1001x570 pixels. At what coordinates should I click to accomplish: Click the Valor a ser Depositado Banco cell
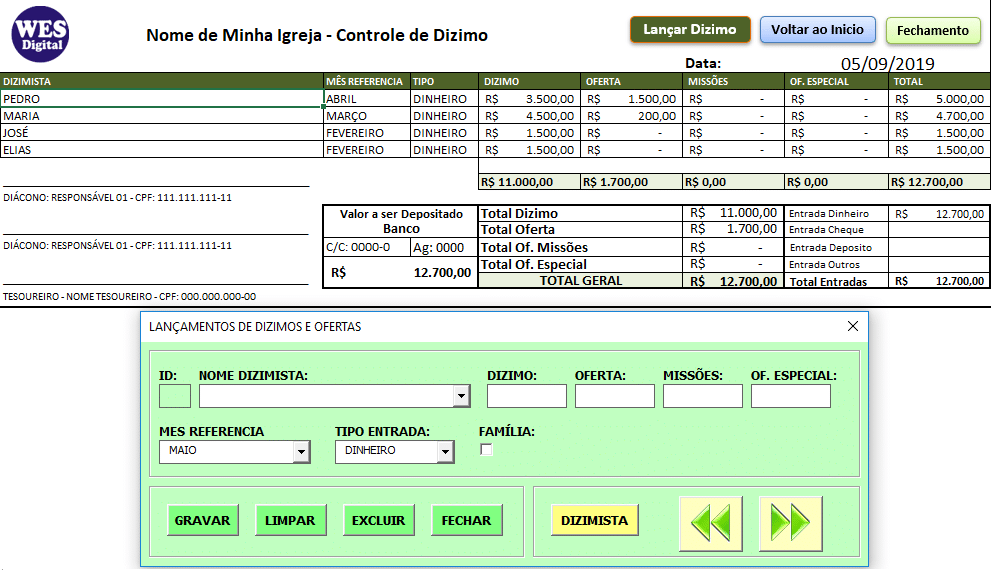pos(401,221)
